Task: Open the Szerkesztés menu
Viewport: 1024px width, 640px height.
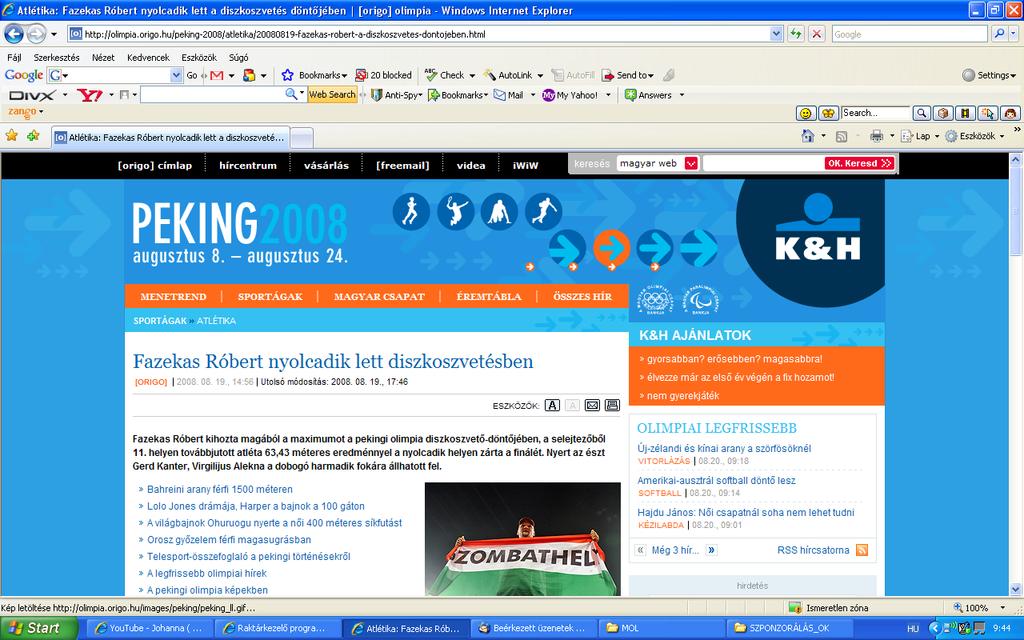Action: pyautogui.click(x=57, y=57)
